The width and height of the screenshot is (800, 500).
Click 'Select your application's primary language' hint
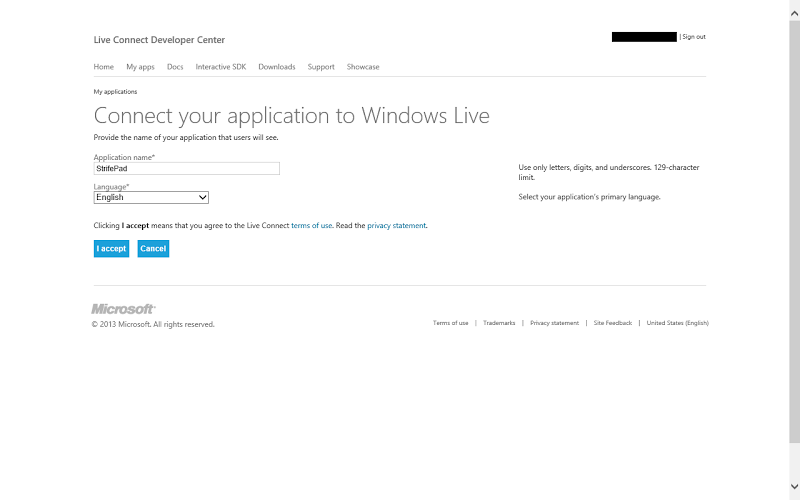click(x=589, y=197)
